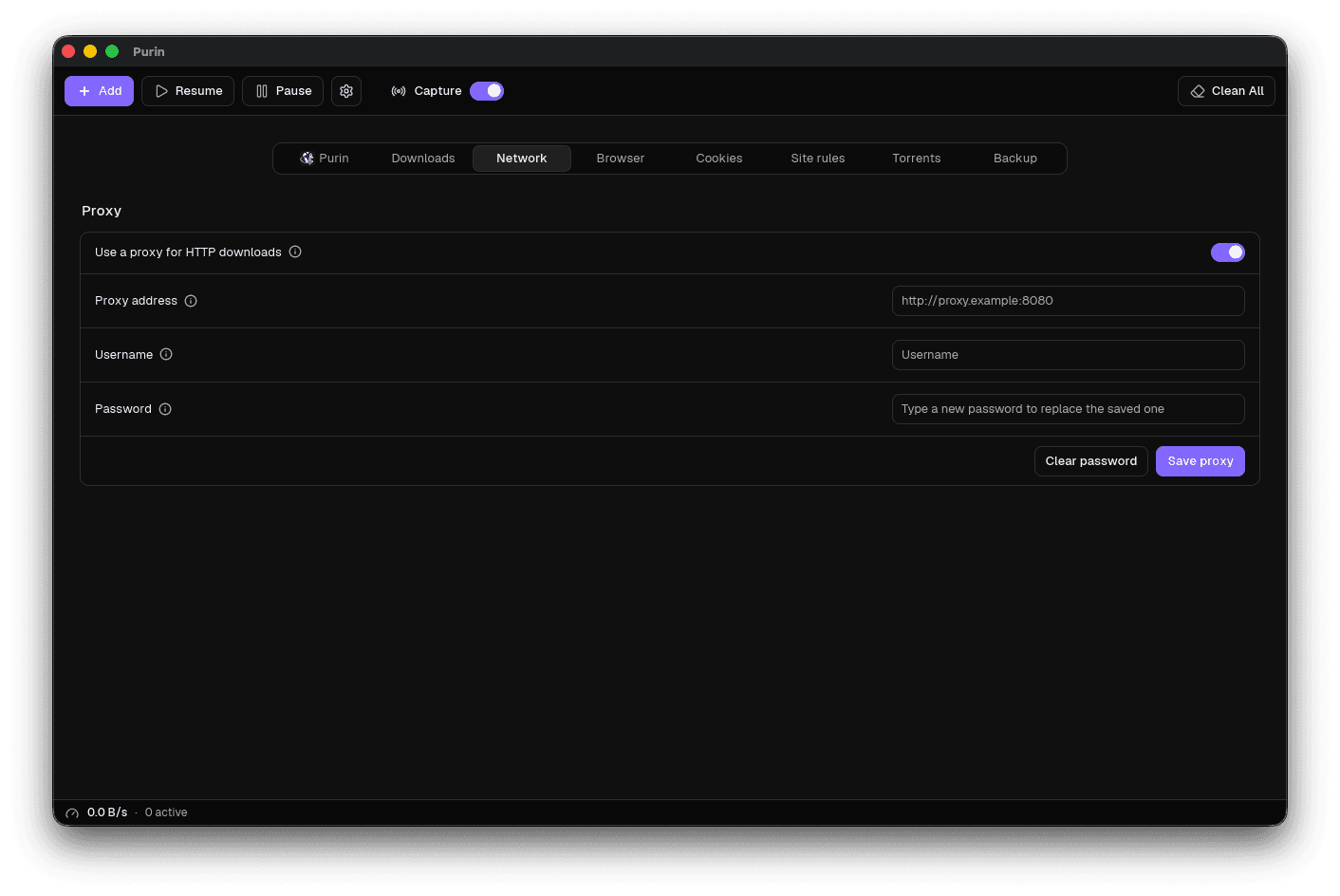Click the '0 active' status text
The image size is (1340, 896).
point(166,812)
